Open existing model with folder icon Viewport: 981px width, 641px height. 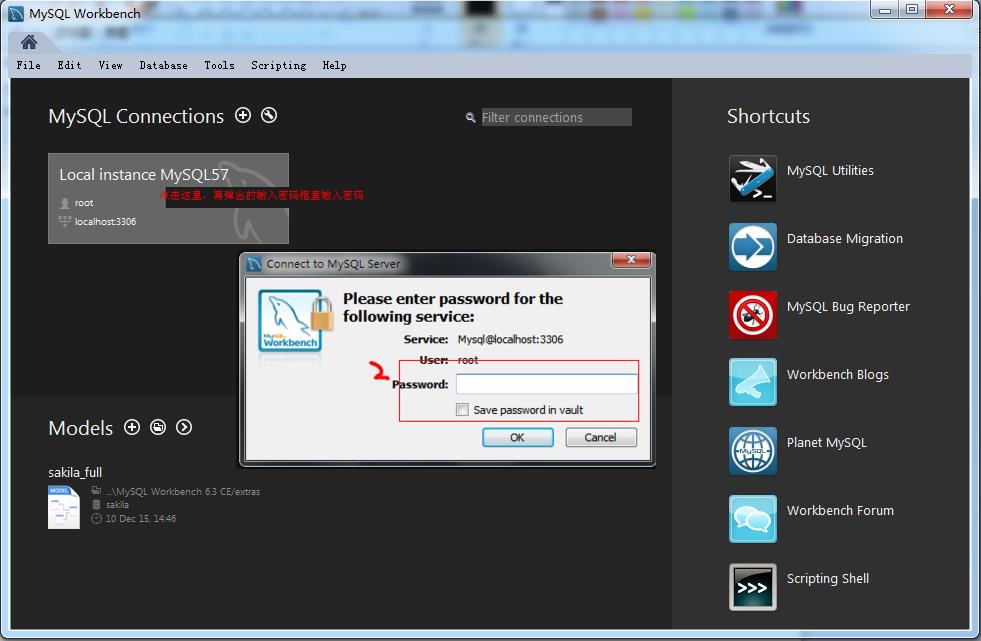tap(158, 427)
